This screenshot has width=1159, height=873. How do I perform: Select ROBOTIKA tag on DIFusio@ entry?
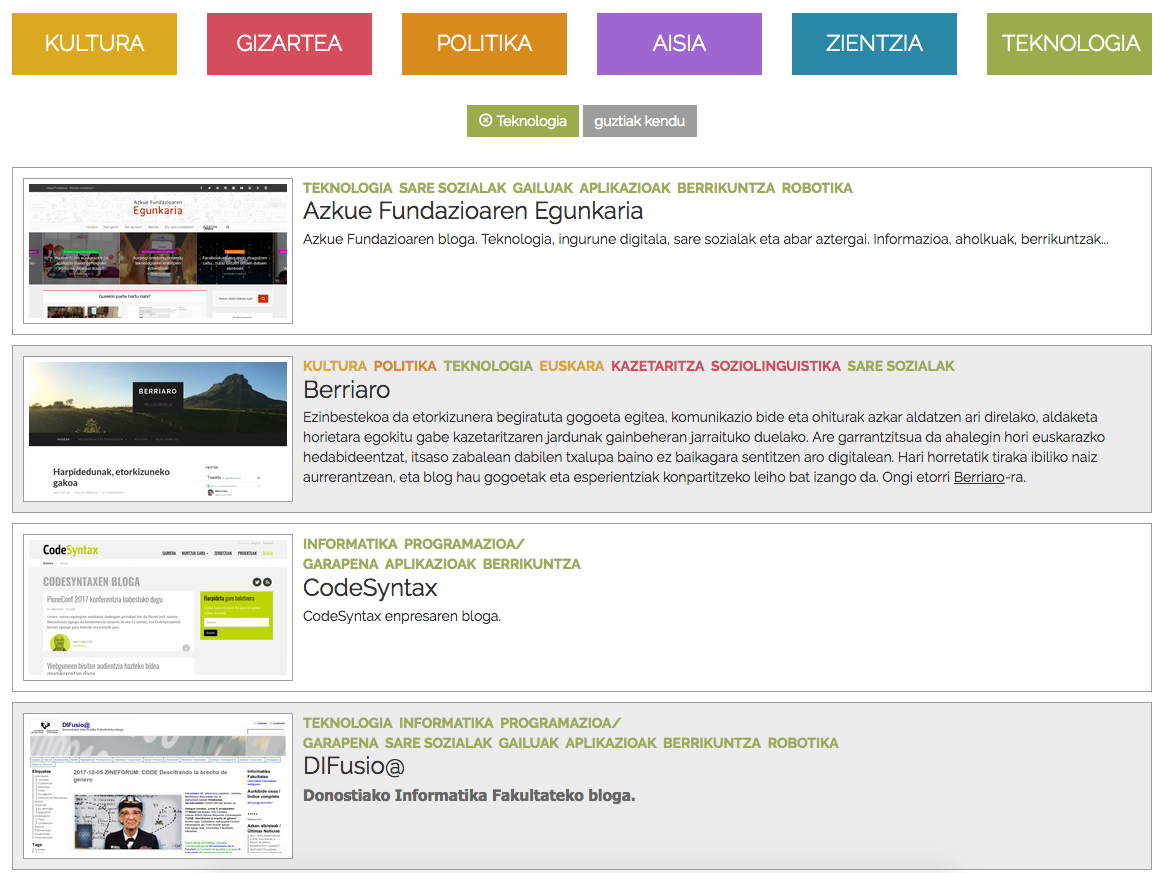click(803, 743)
